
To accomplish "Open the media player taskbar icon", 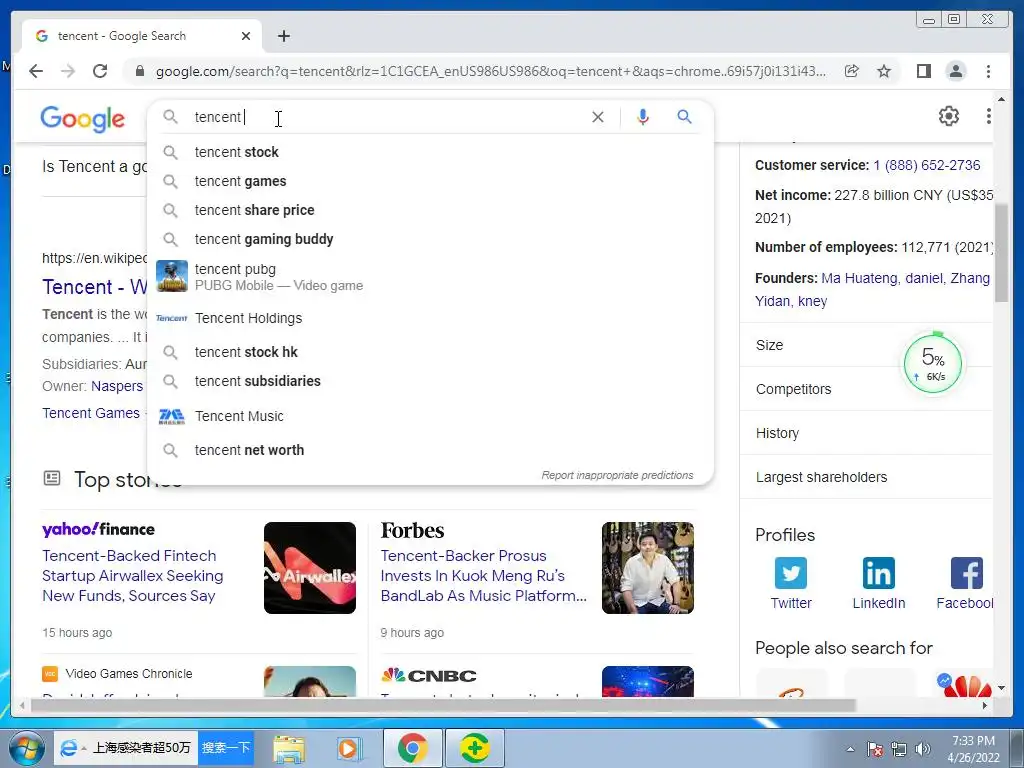I will (x=348, y=748).
